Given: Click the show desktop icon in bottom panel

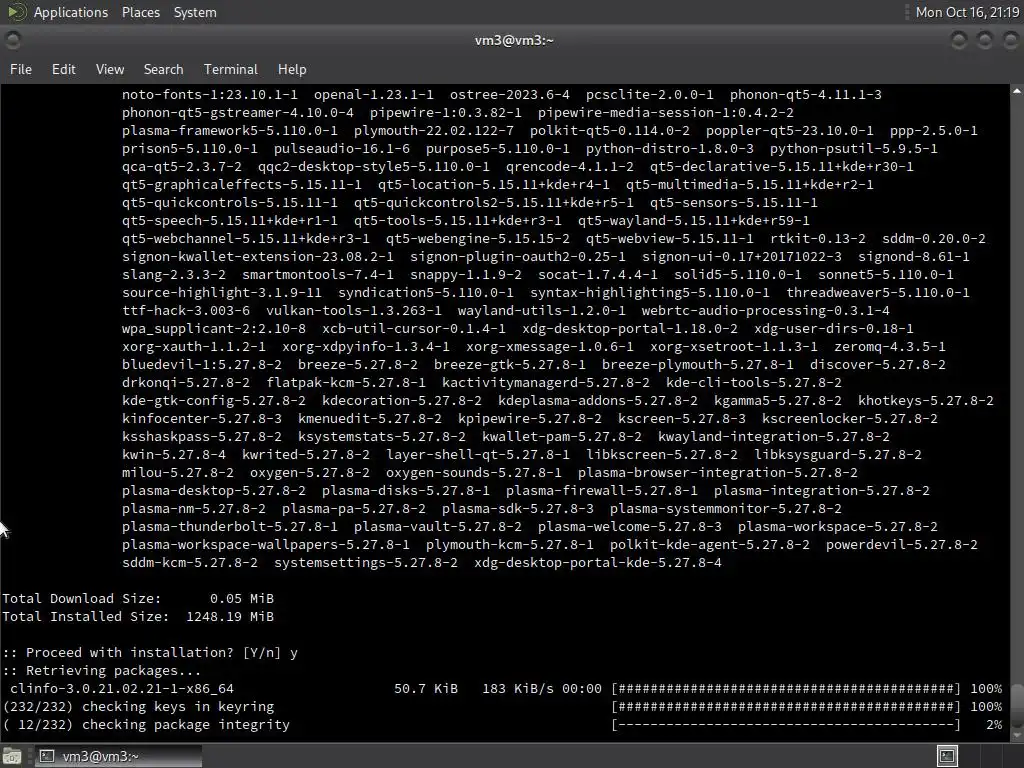Looking at the screenshot, I should coord(12,756).
